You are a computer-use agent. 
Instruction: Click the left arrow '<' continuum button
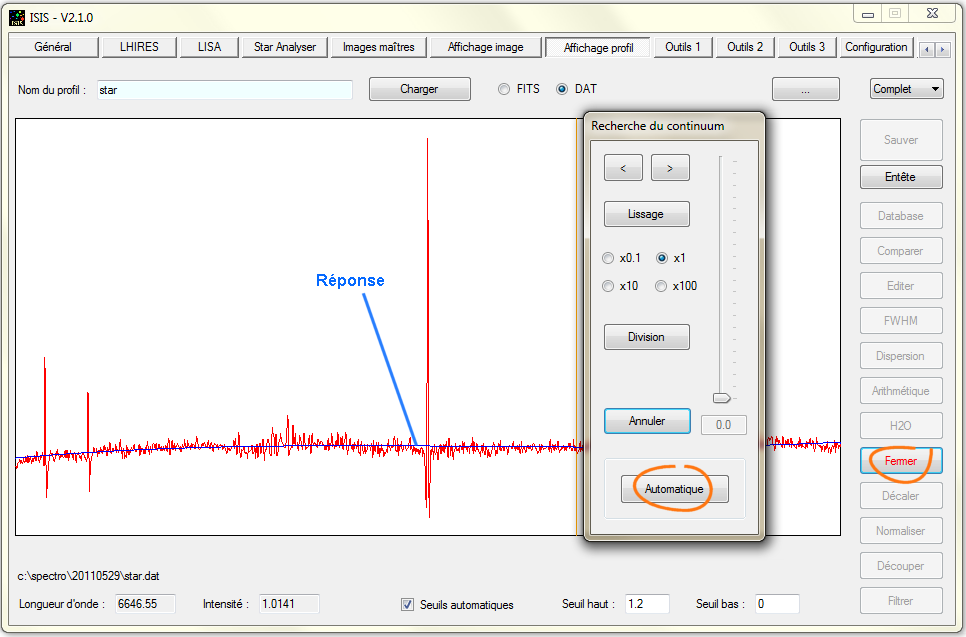point(623,168)
